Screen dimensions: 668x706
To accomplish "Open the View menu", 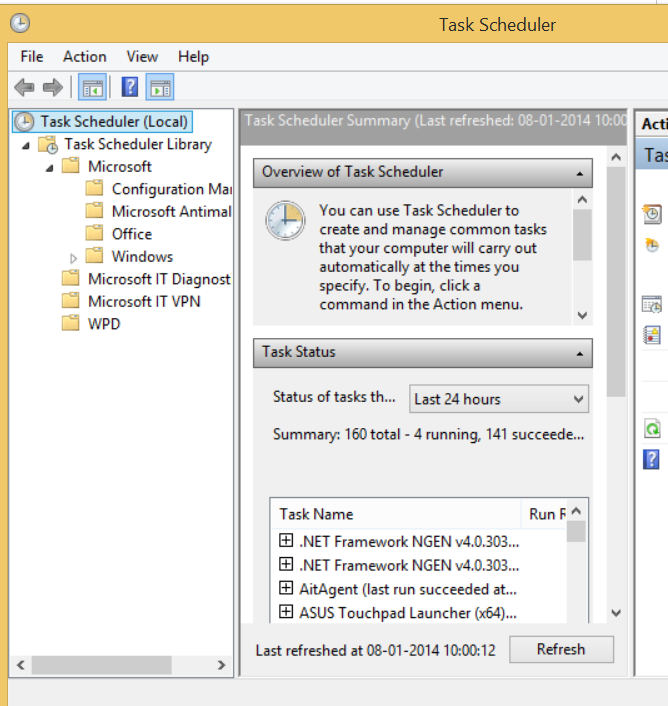I will 142,57.
